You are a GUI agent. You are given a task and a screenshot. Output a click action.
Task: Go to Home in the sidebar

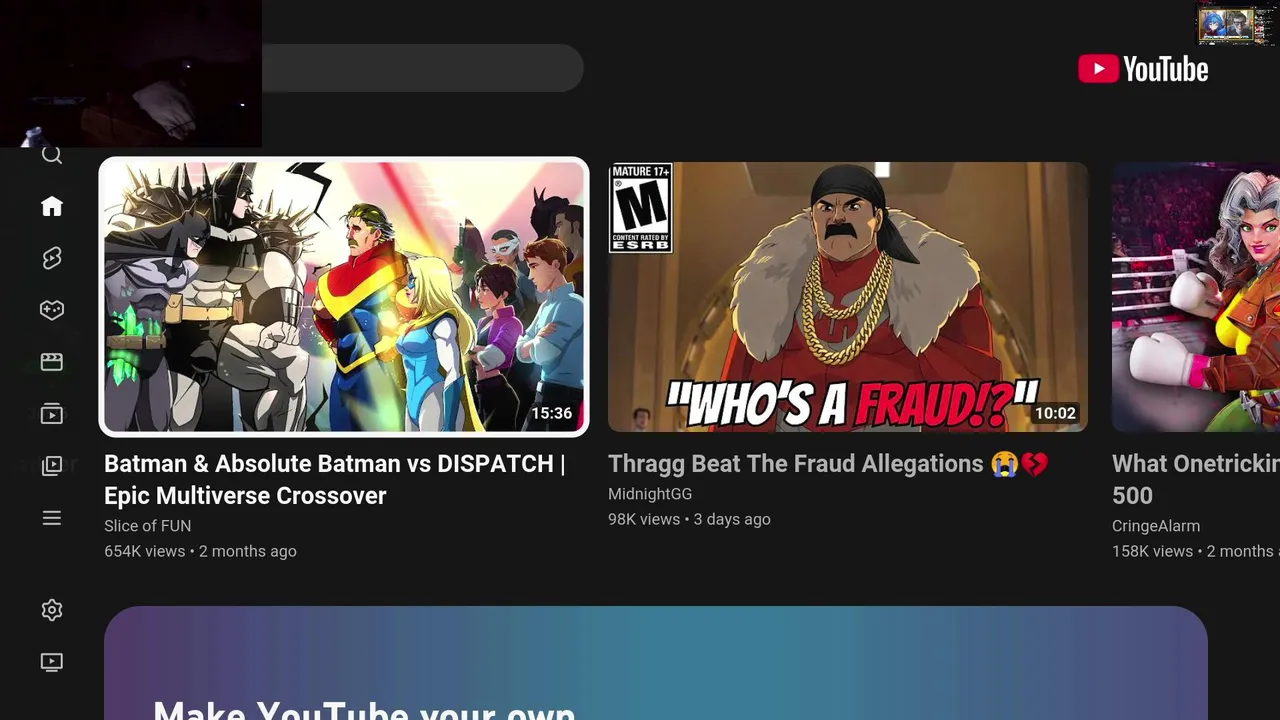coord(52,206)
